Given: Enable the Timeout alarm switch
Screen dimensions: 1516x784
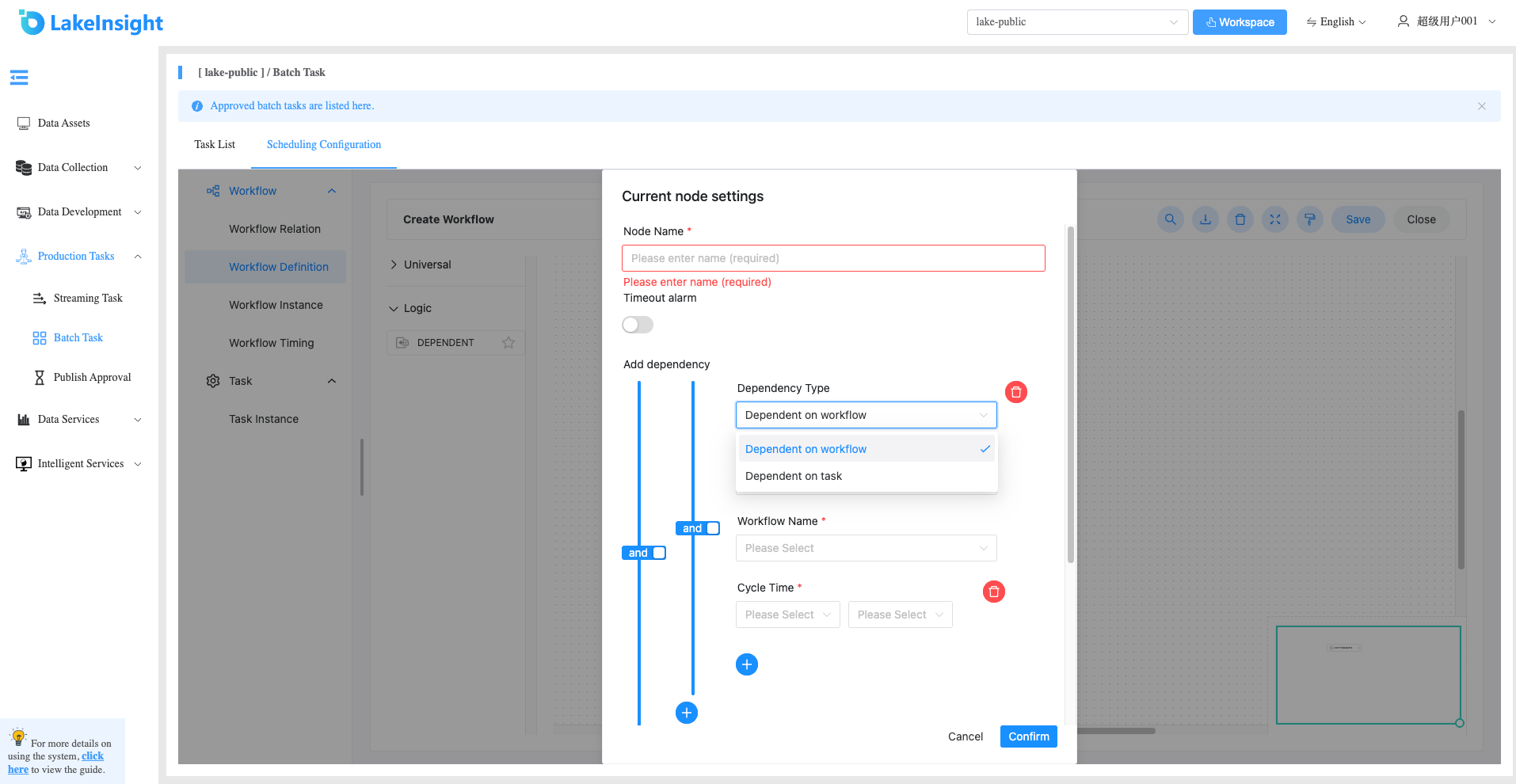Looking at the screenshot, I should pyautogui.click(x=638, y=325).
